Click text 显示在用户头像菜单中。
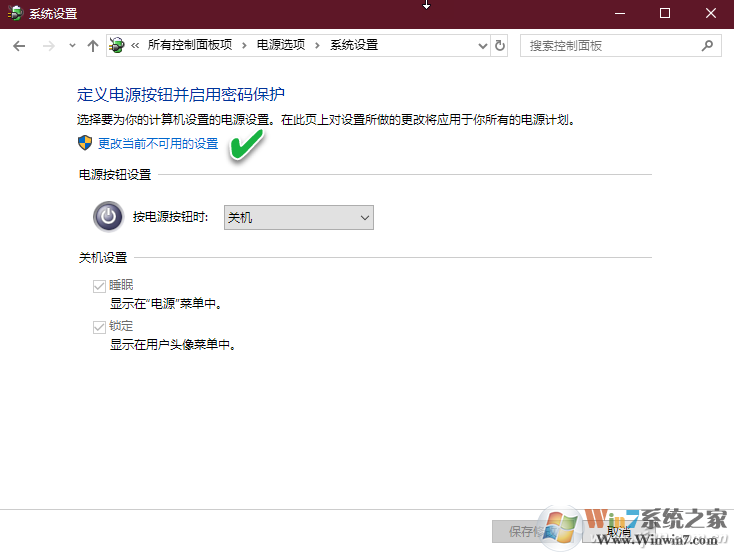Screen dimensions: 734x554 [173, 345]
